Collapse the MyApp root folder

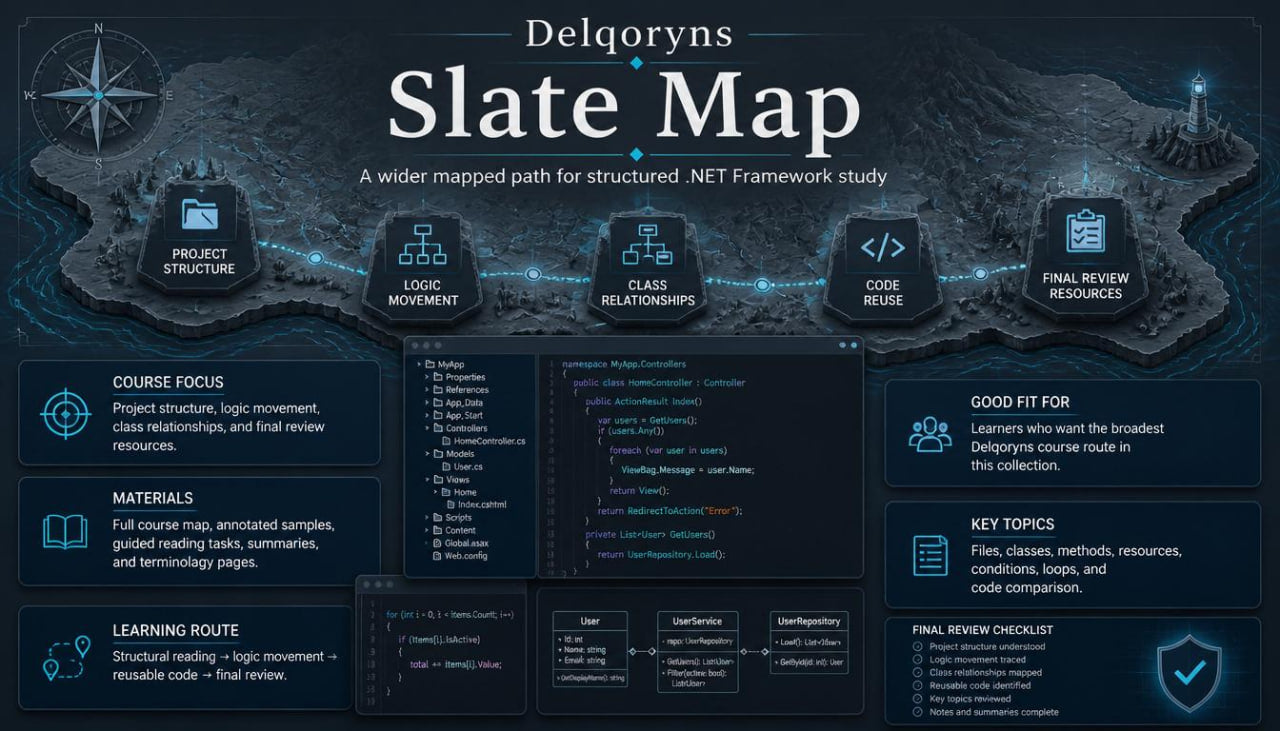[418, 365]
